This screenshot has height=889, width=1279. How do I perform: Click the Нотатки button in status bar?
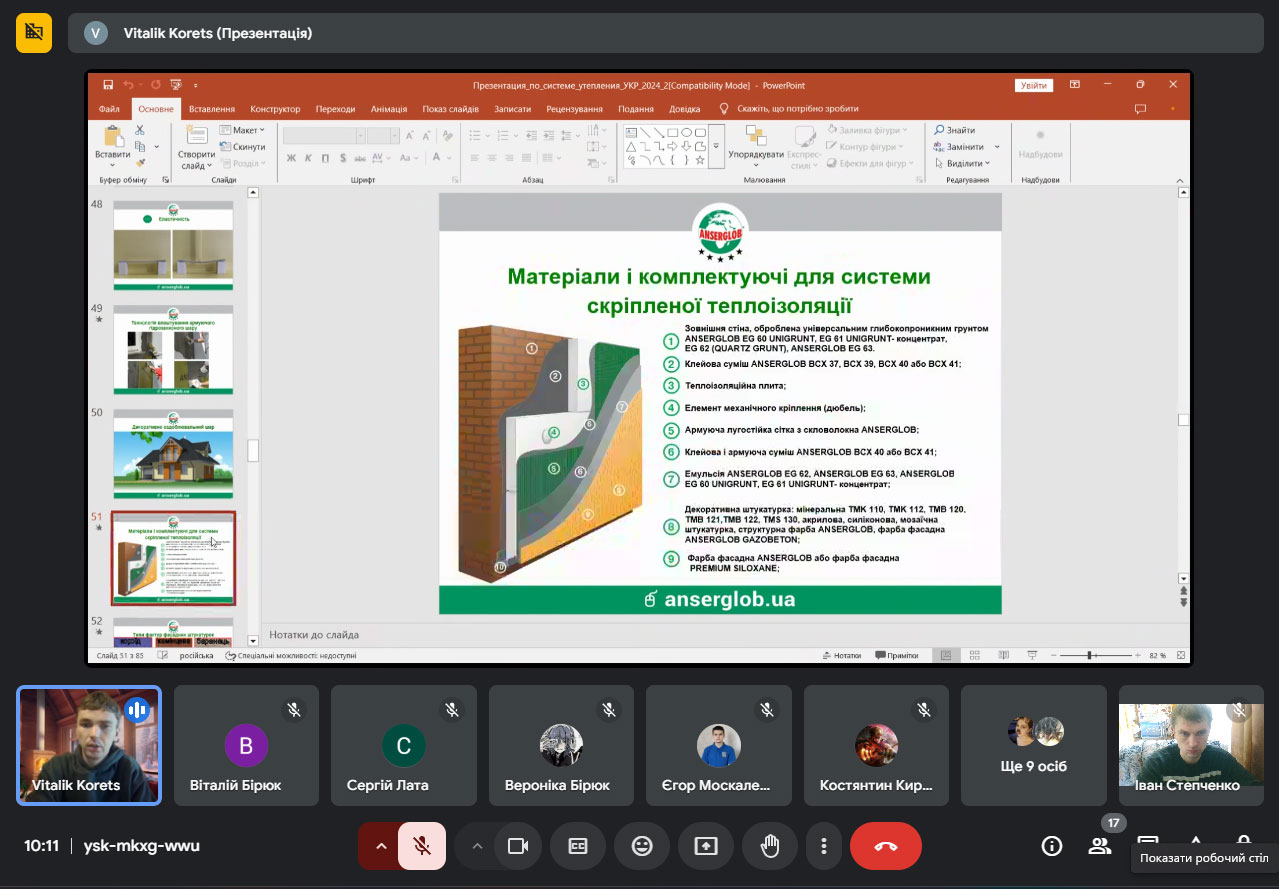point(841,656)
